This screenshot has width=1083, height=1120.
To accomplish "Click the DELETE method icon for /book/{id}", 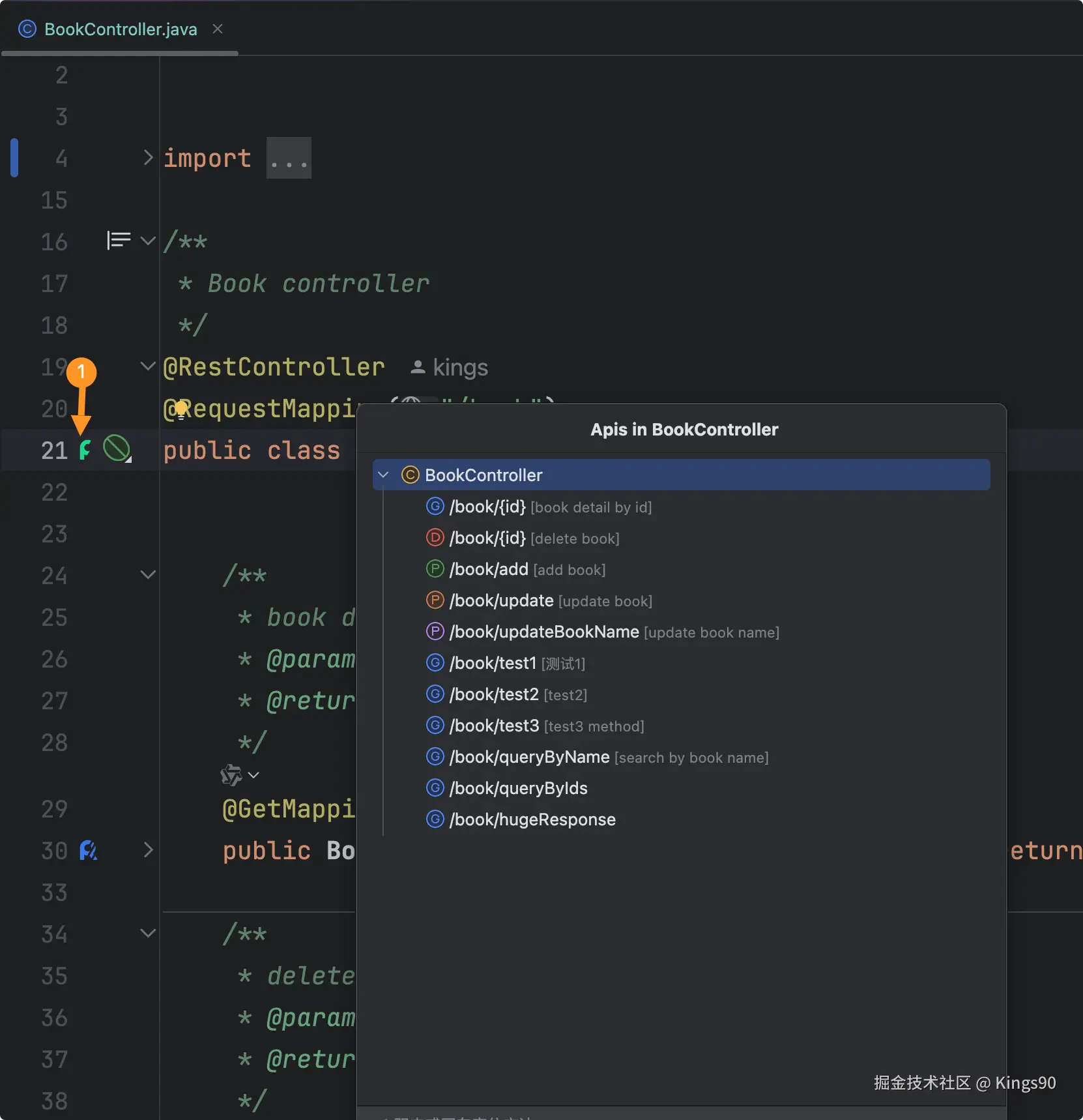I will click(x=435, y=538).
